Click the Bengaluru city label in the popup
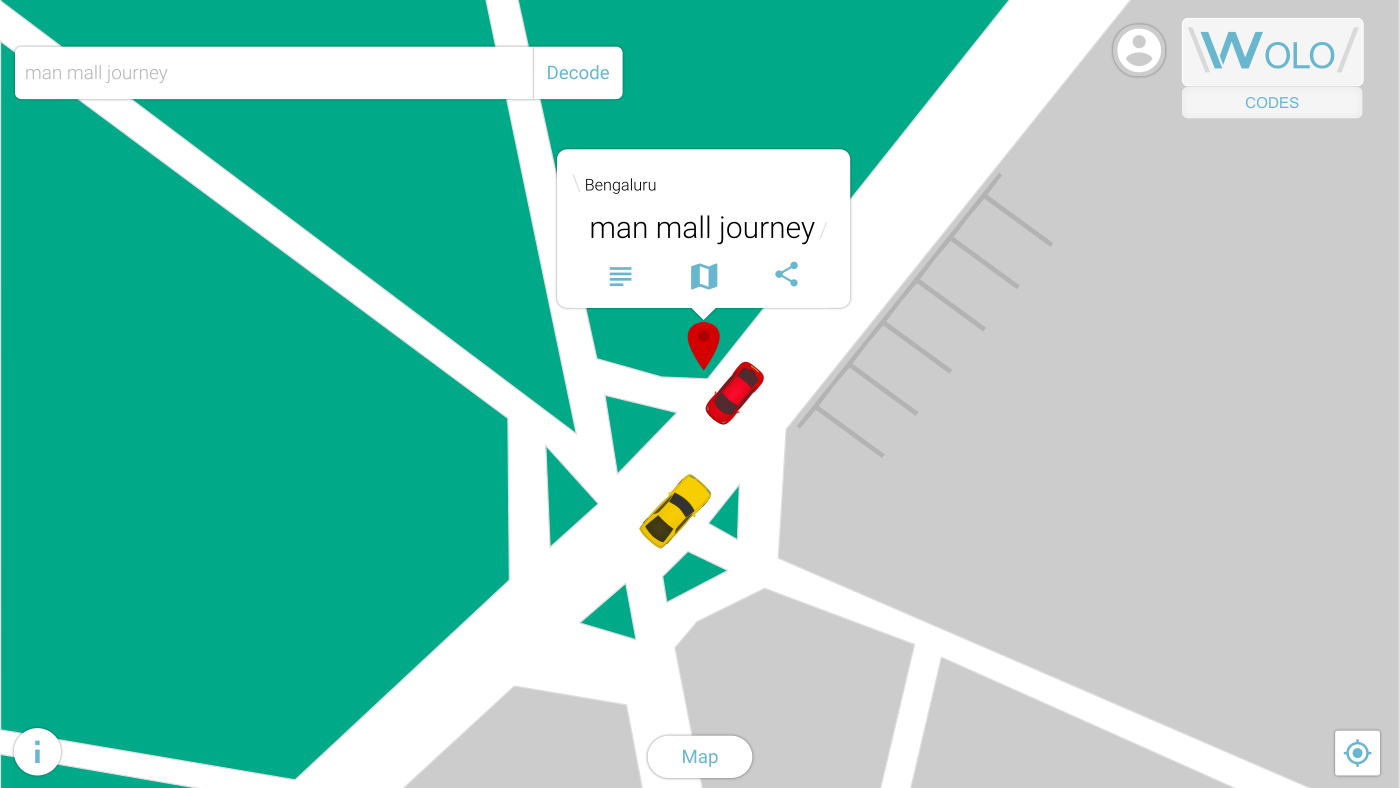This screenshot has height=788, width=1400. click(620, 185)
